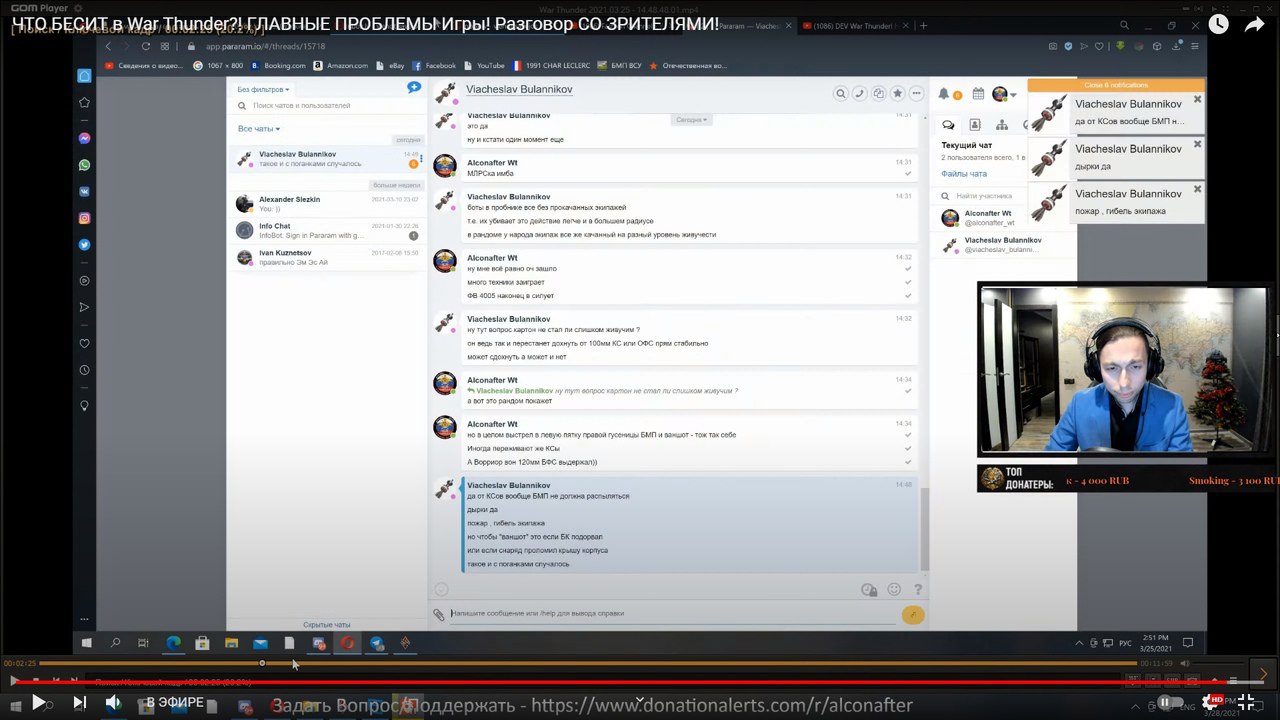
Task: Dismiss the 'дырки да' notification
Action: click(x=1197, y=144)
